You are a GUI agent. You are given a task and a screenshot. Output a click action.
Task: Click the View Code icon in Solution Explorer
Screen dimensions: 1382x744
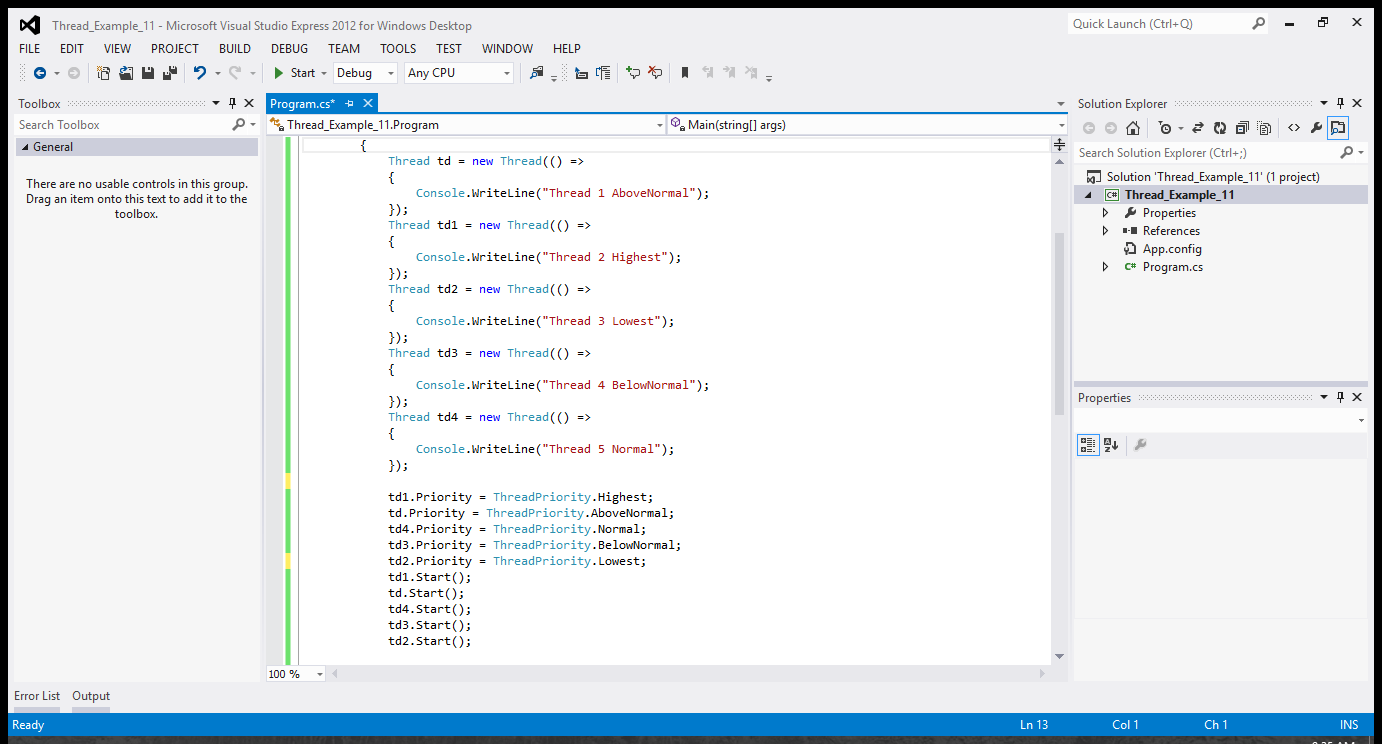coord(1294,128)
